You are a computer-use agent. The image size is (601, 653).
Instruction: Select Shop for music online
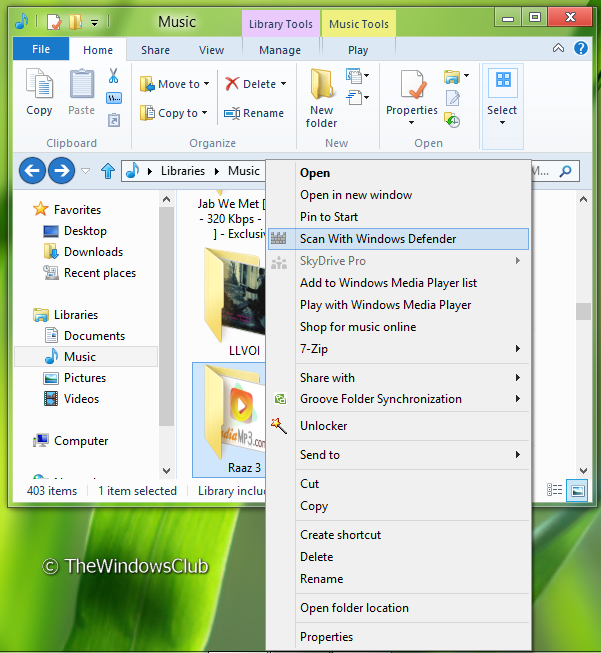pos(399,327)
